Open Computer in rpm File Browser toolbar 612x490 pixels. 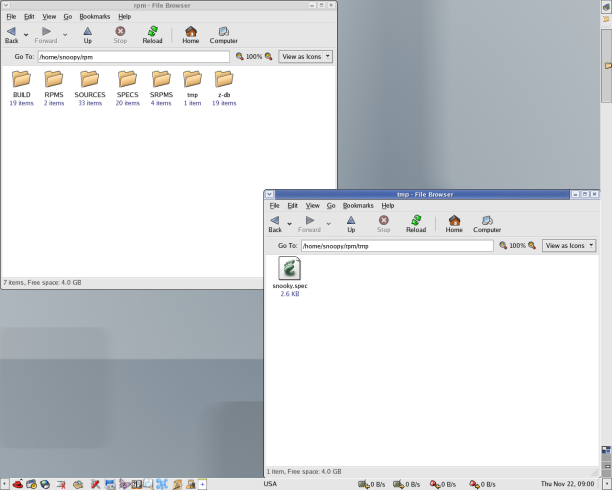(223, 31)
